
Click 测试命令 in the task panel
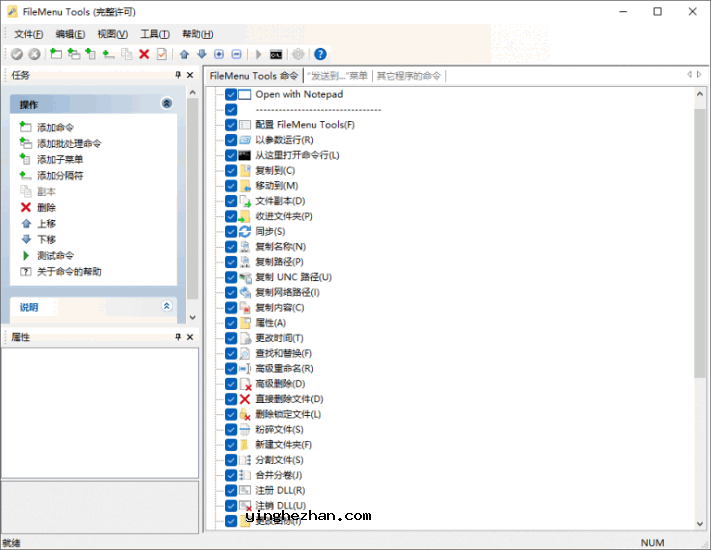click(55, 256)
